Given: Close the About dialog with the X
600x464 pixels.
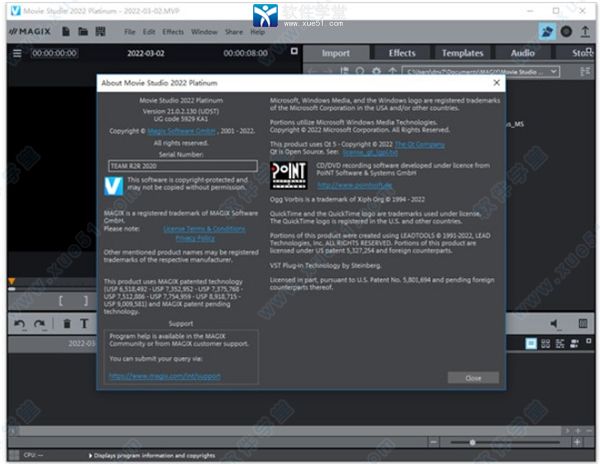Looking at the screenshot, I should (x=497, y=83).
